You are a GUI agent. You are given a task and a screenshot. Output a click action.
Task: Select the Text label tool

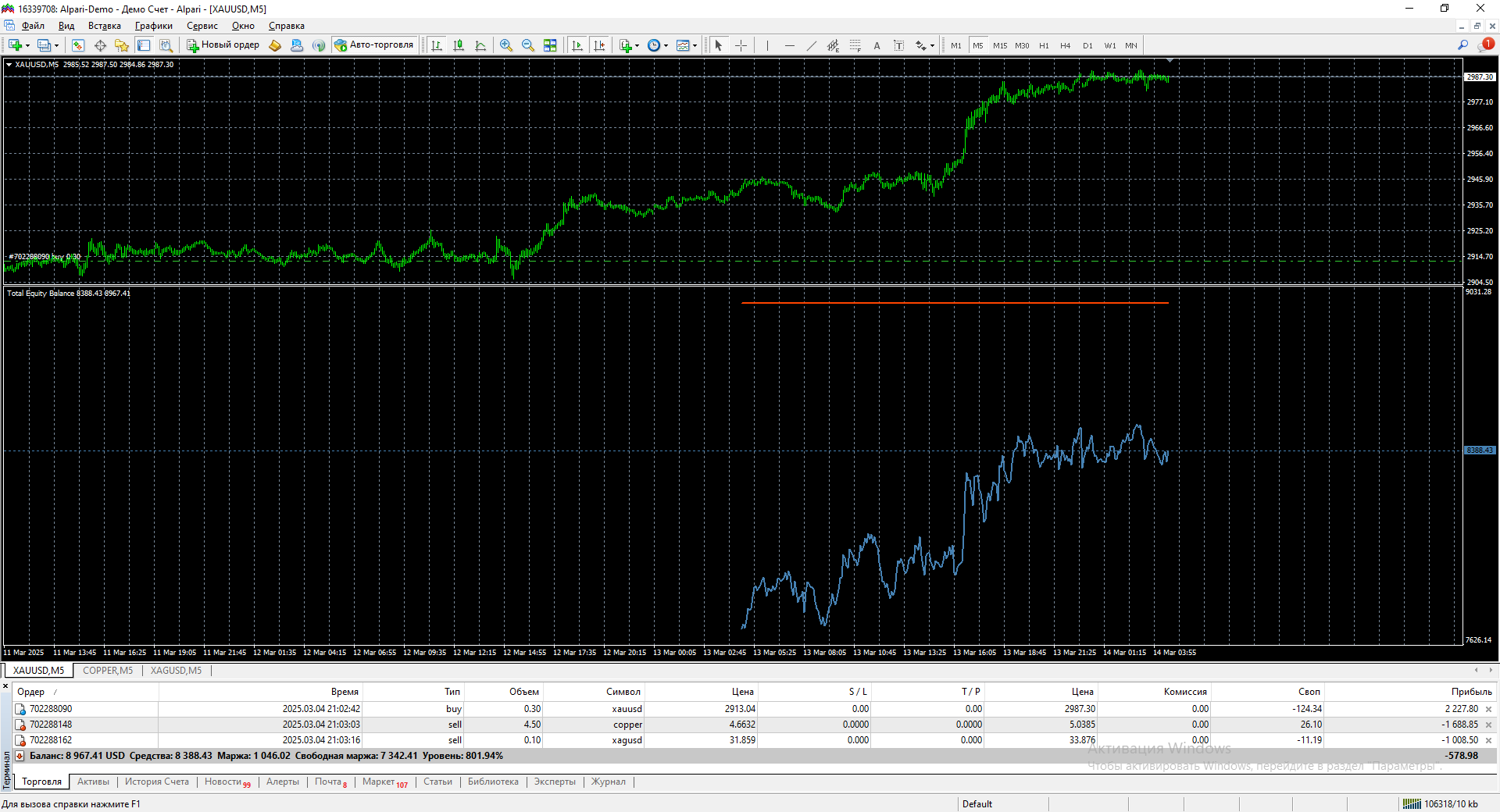coord(877,45)
